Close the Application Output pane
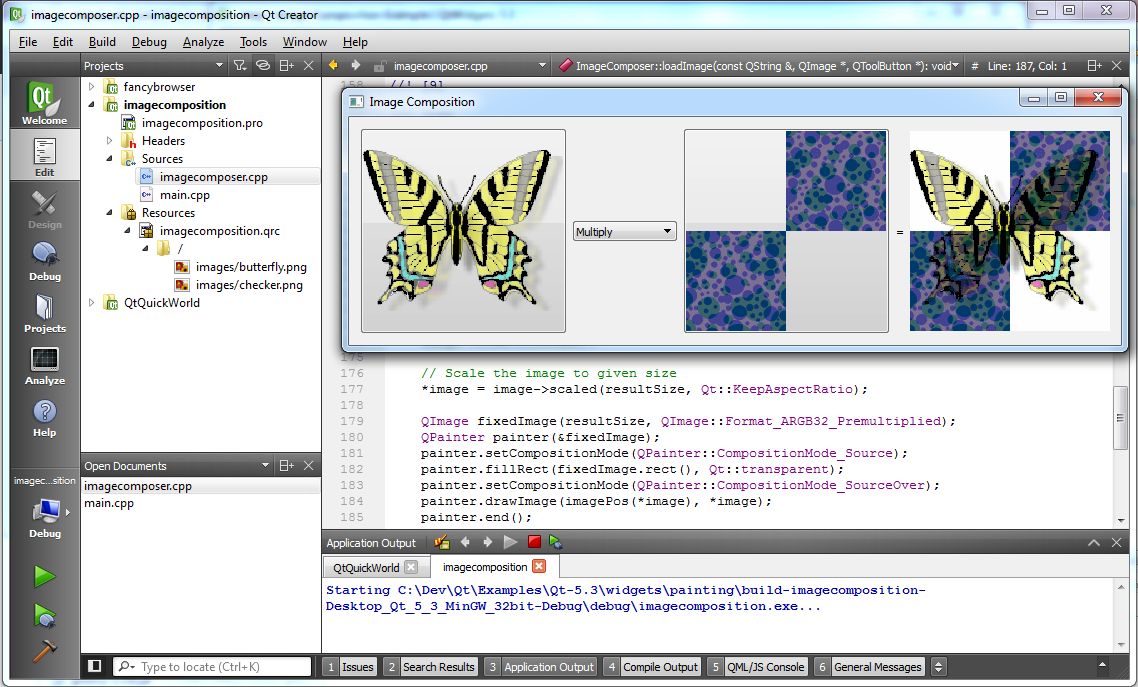 (x=1116, y=543)
